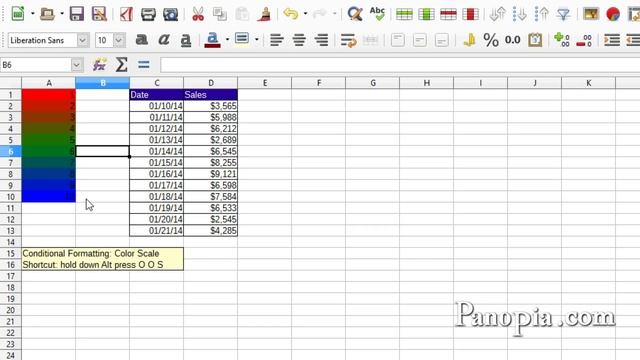Open the font size dropdown
640x360 pixels.
119,40
